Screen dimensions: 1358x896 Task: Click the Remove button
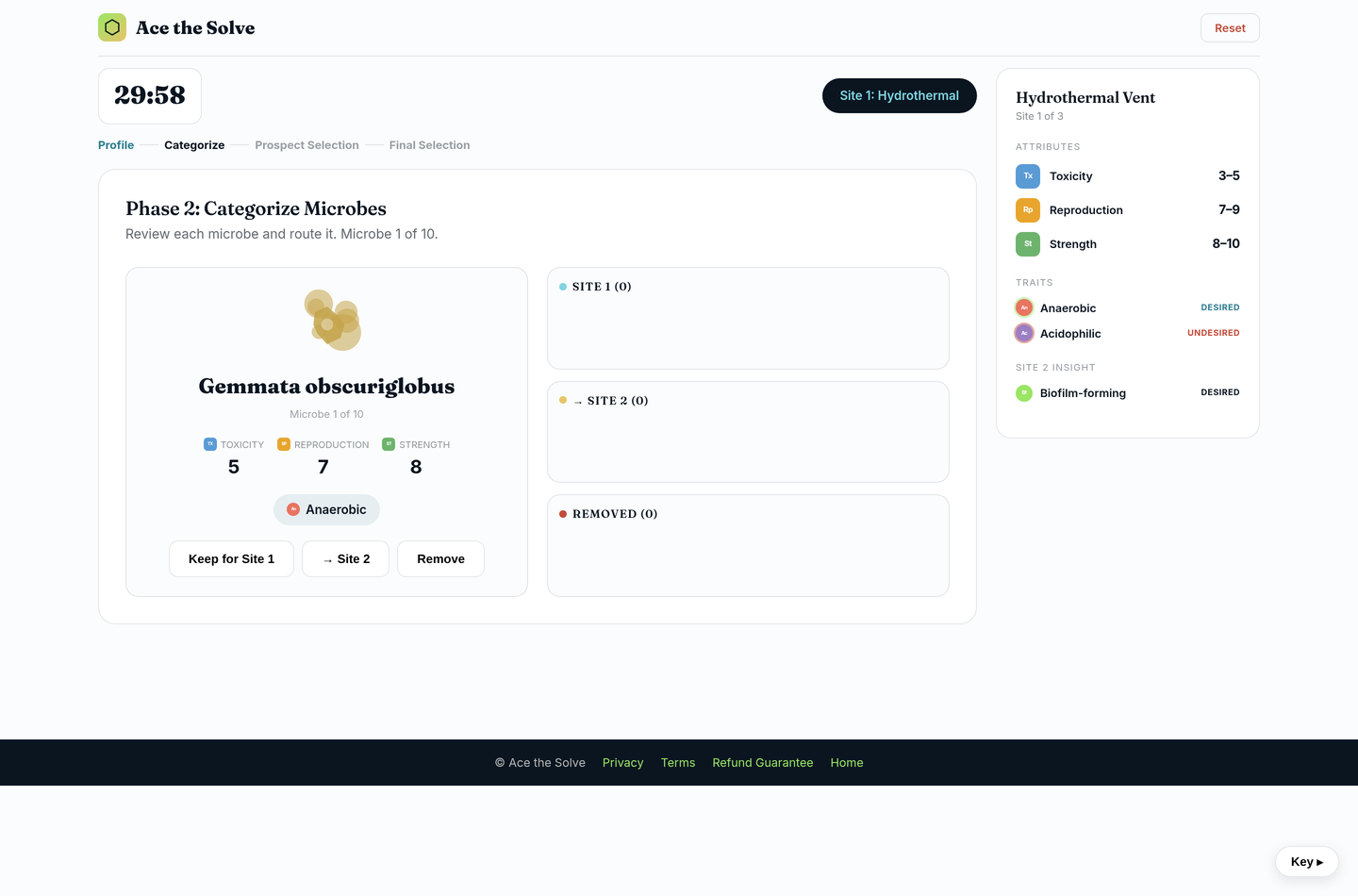click(440, 558)
